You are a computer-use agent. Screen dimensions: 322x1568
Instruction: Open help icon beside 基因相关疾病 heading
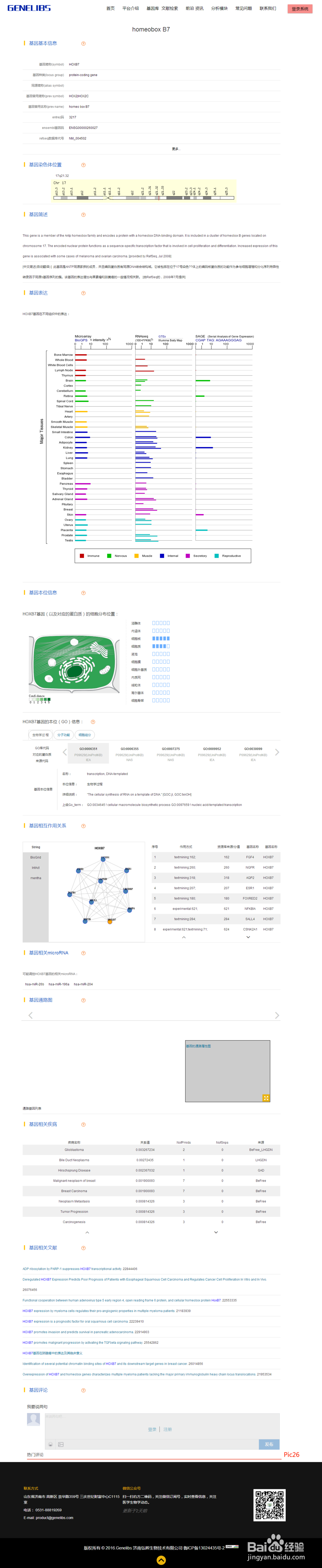pos(83,1125)
